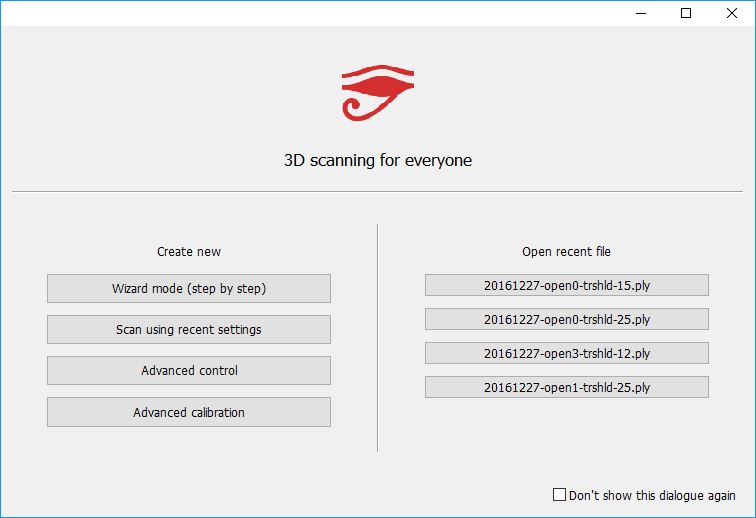Open recent file 20161227-open3-trshld-12.ply
Image resolution: width=756 pixels, height=518 pixels.
[x=567, y=353]
